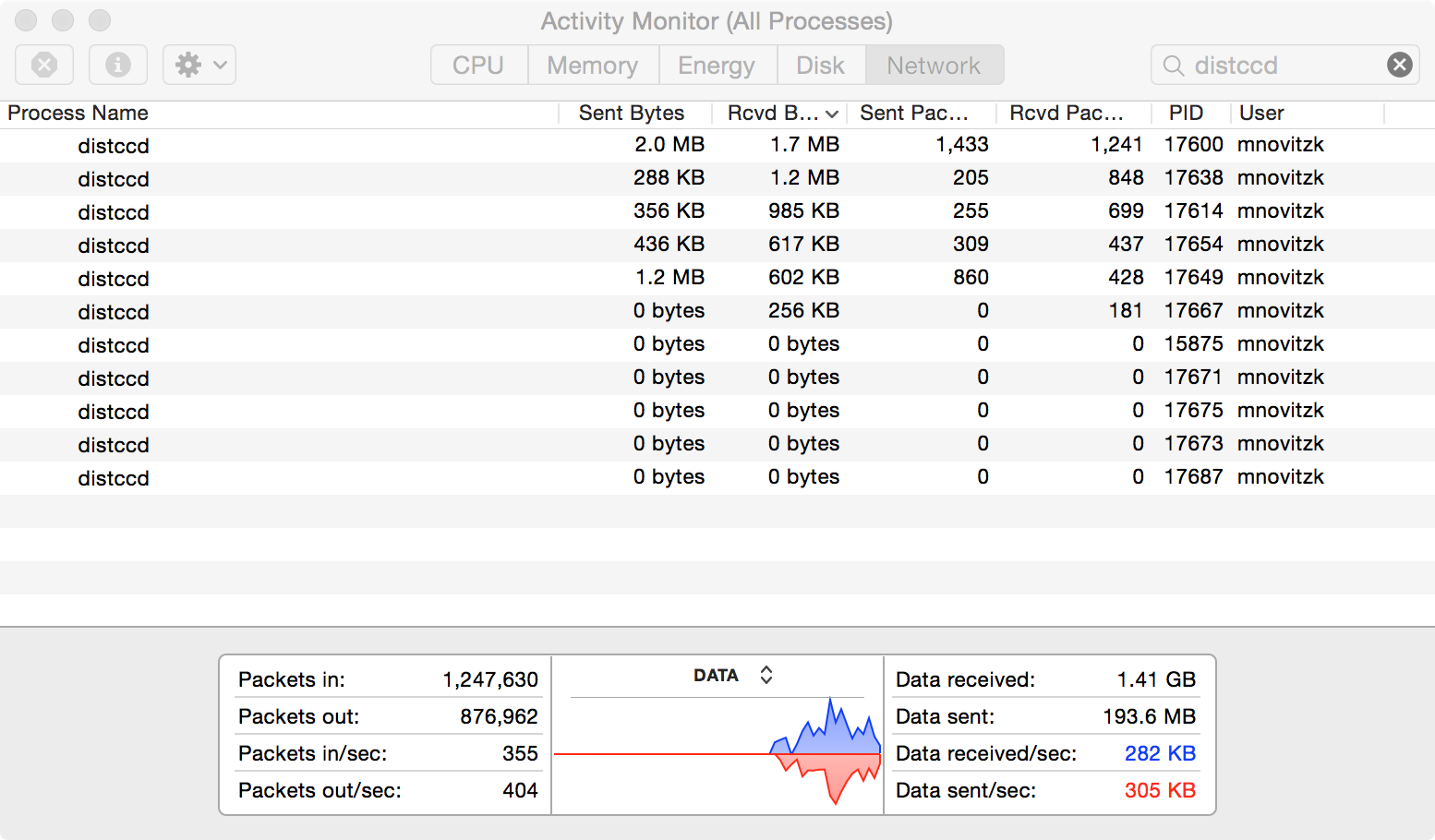This screenshot has height=840, width=1435.
Task: Switch graph type with DATA stepper
Action: pyautogui.click(x=766, y=675)
